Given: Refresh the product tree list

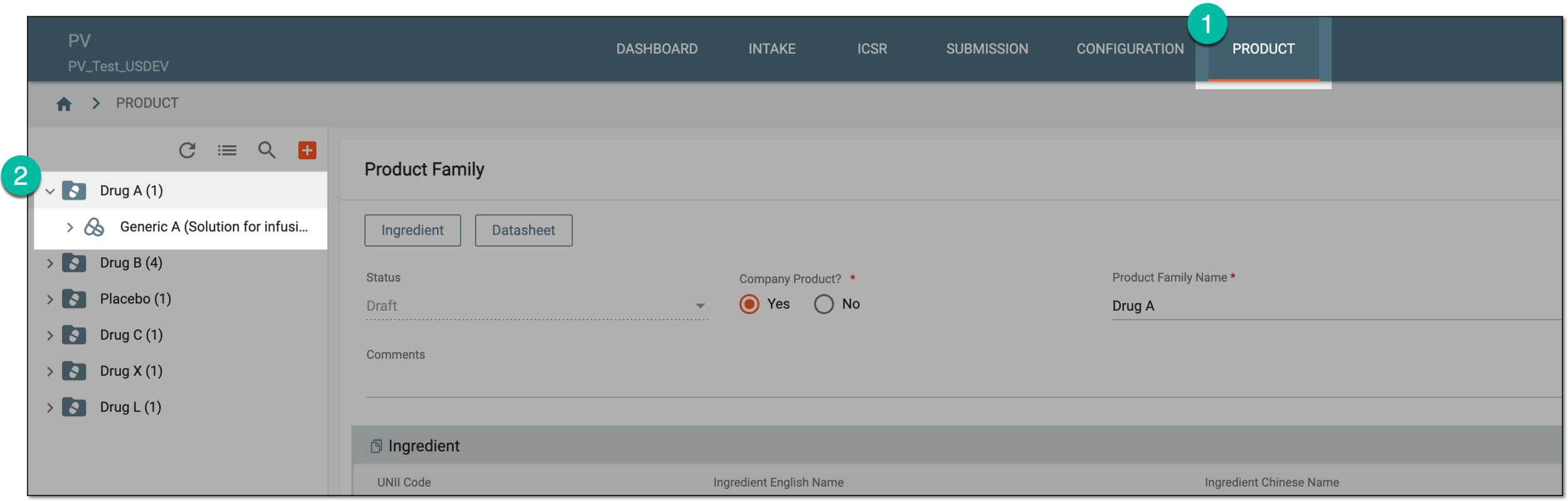Looking at the screenshot, I should point(187,150).
